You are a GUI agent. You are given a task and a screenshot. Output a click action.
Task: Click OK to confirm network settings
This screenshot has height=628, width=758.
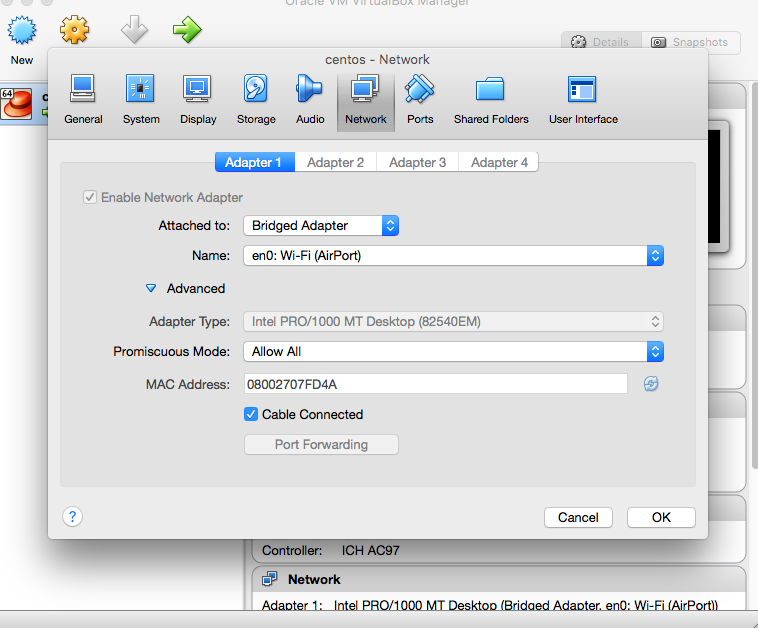(x=661, y=517)
